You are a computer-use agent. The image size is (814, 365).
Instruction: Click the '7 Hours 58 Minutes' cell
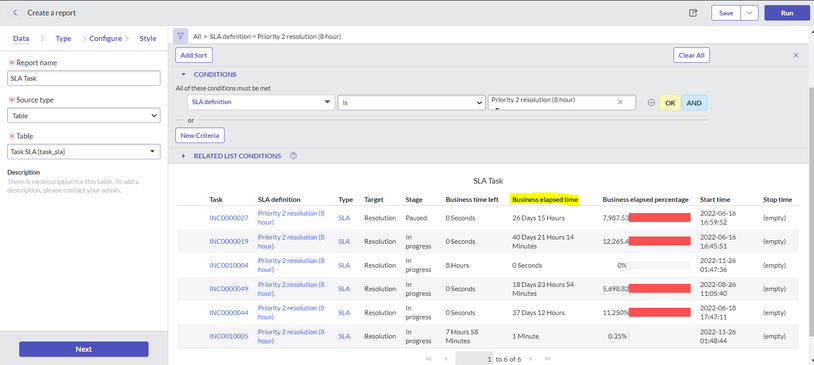[x=463, y=336]
